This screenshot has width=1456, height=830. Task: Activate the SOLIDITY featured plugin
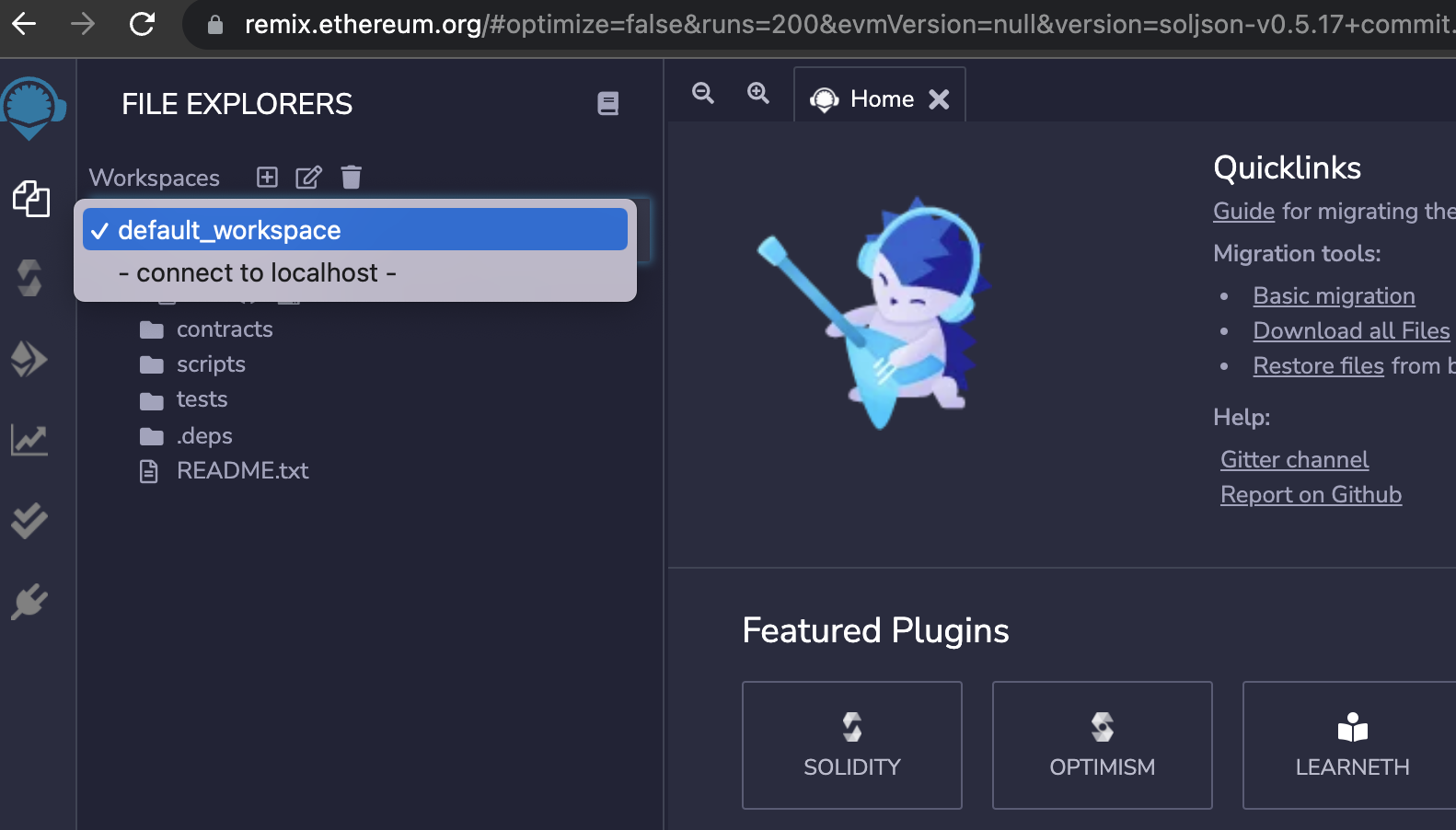coord(852,745)
